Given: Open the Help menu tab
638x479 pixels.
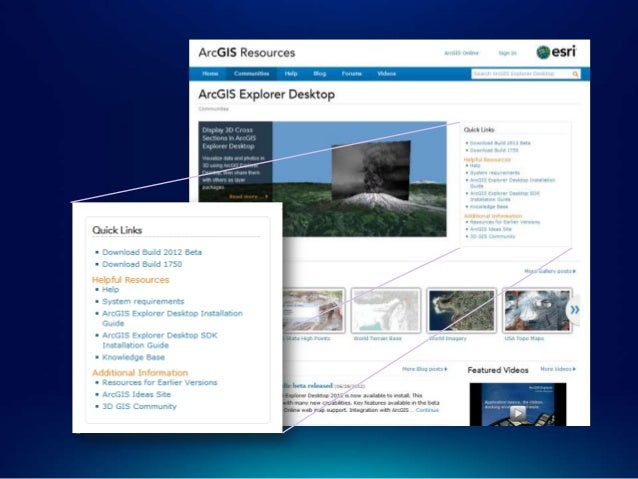Looking at the screenshot, I should pyautogui.click(x=291, y=74).
